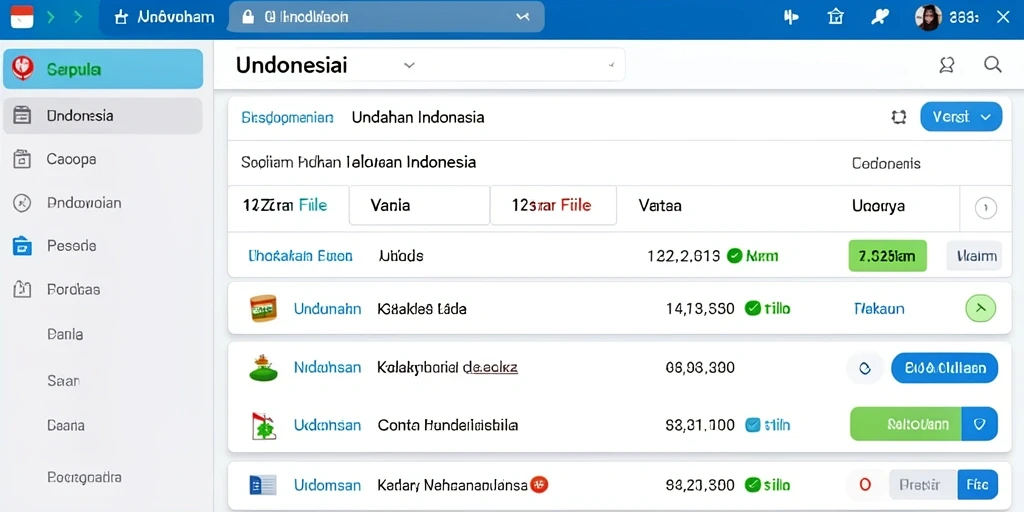Click the green 2.525lam button

(888, 256)
